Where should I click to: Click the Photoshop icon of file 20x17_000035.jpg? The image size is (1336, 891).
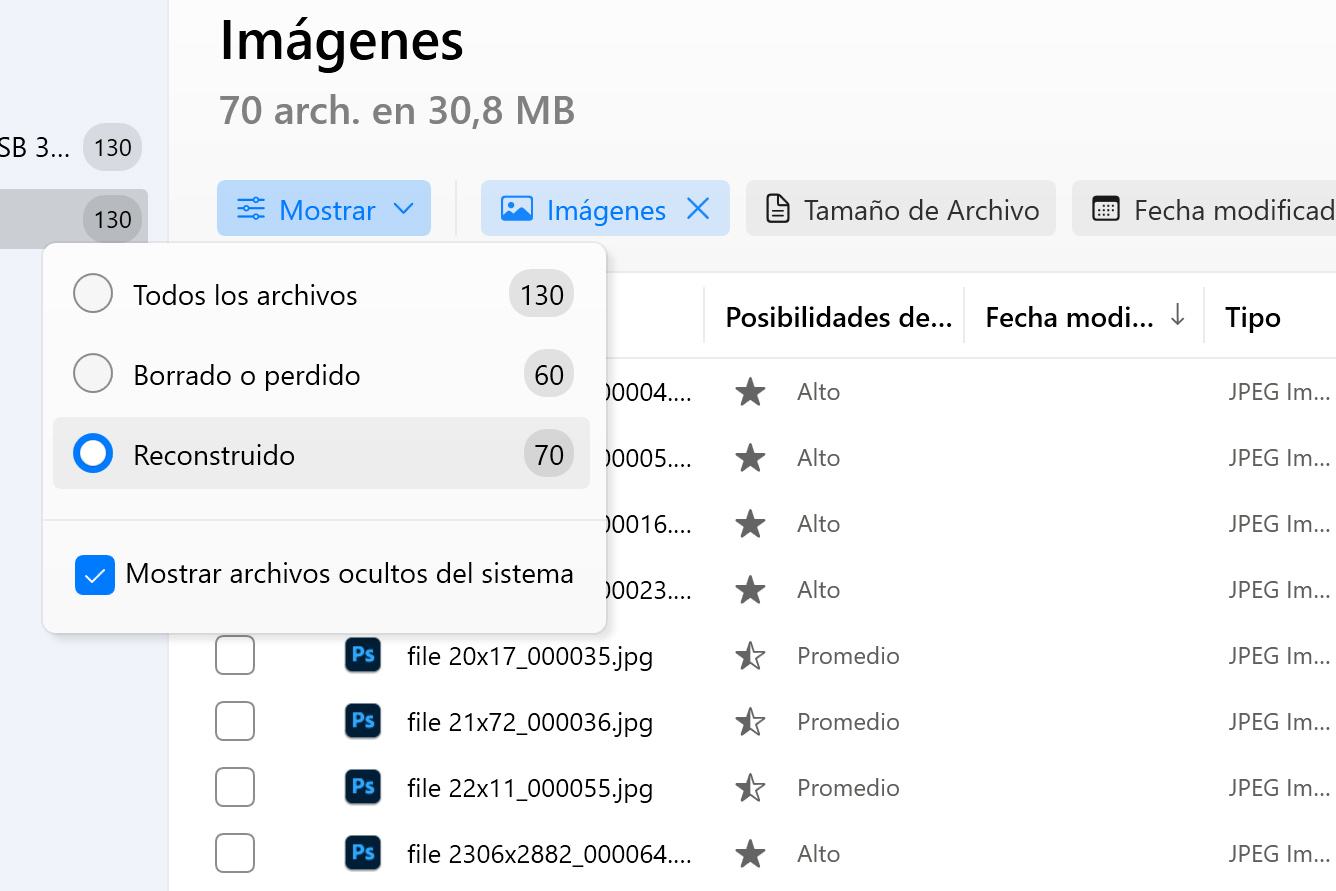click(363, 656)
